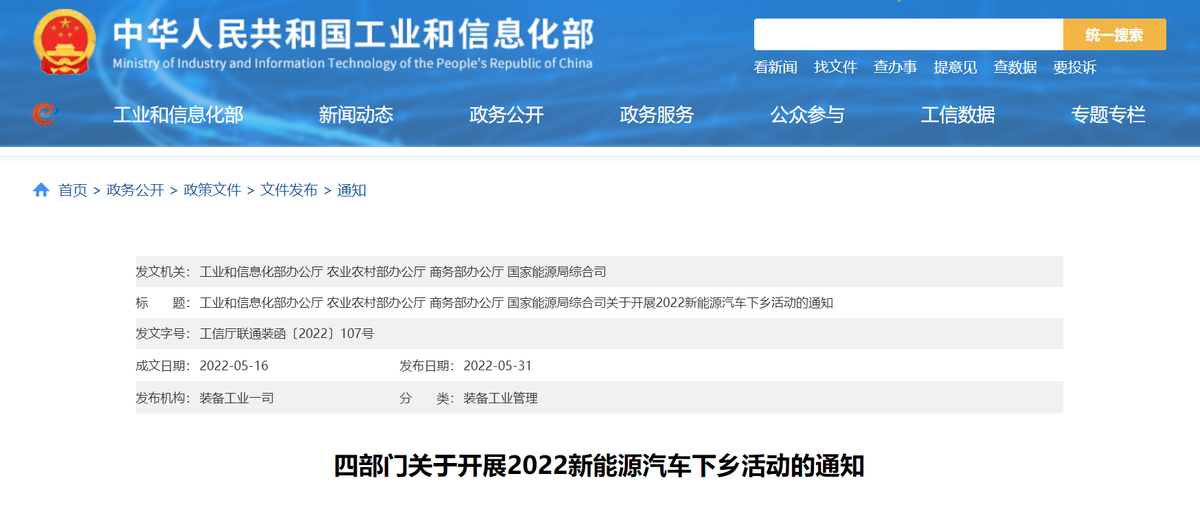Open 工信数据 navigation menu
1200x509 pixels.
958,115
